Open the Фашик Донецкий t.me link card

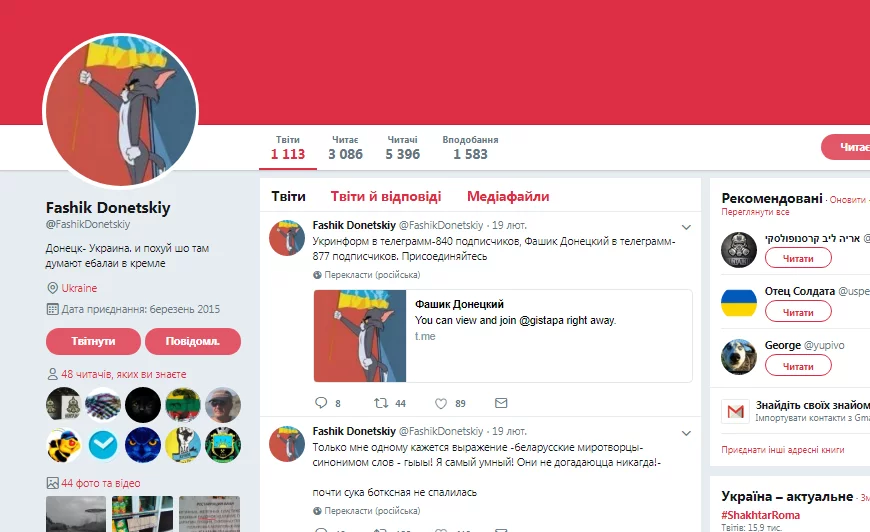pos(503,336)
